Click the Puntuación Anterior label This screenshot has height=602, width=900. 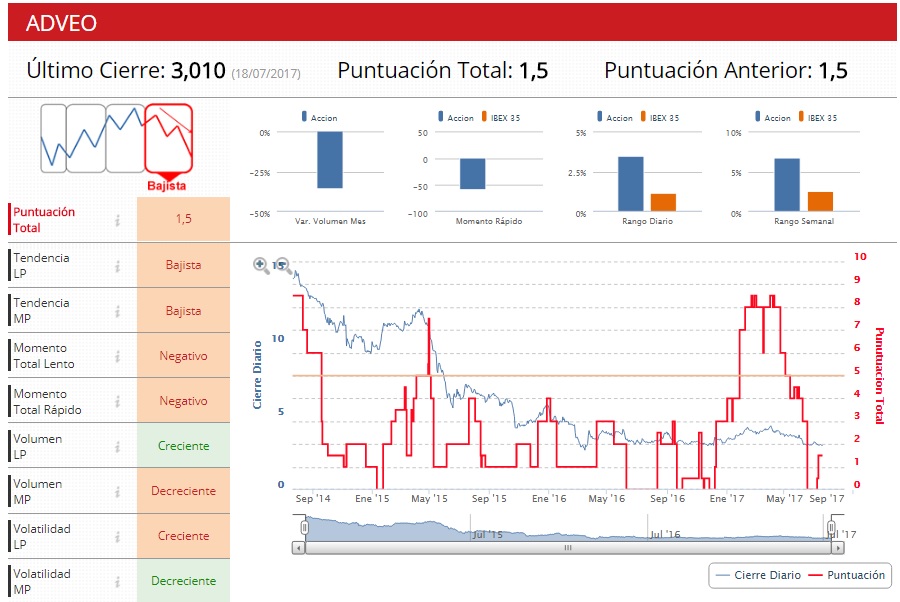point(708,71)
